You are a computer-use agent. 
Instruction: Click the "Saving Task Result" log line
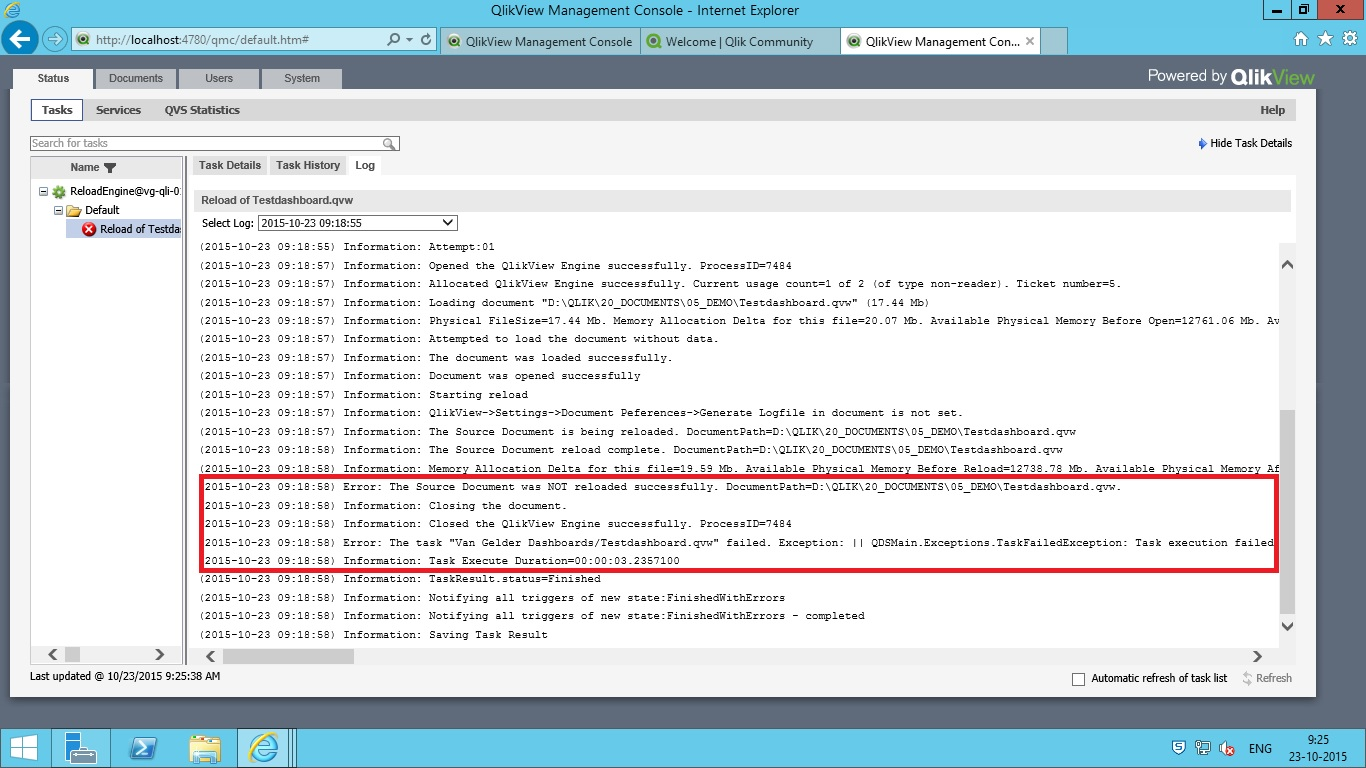pos(373,635)
